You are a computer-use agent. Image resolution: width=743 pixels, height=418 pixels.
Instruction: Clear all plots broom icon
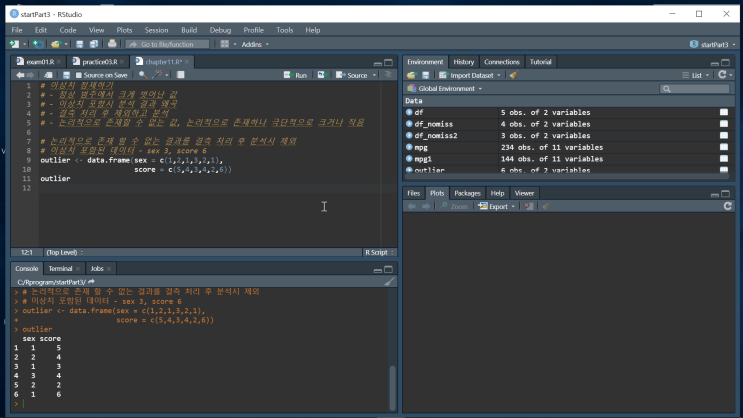546,206
